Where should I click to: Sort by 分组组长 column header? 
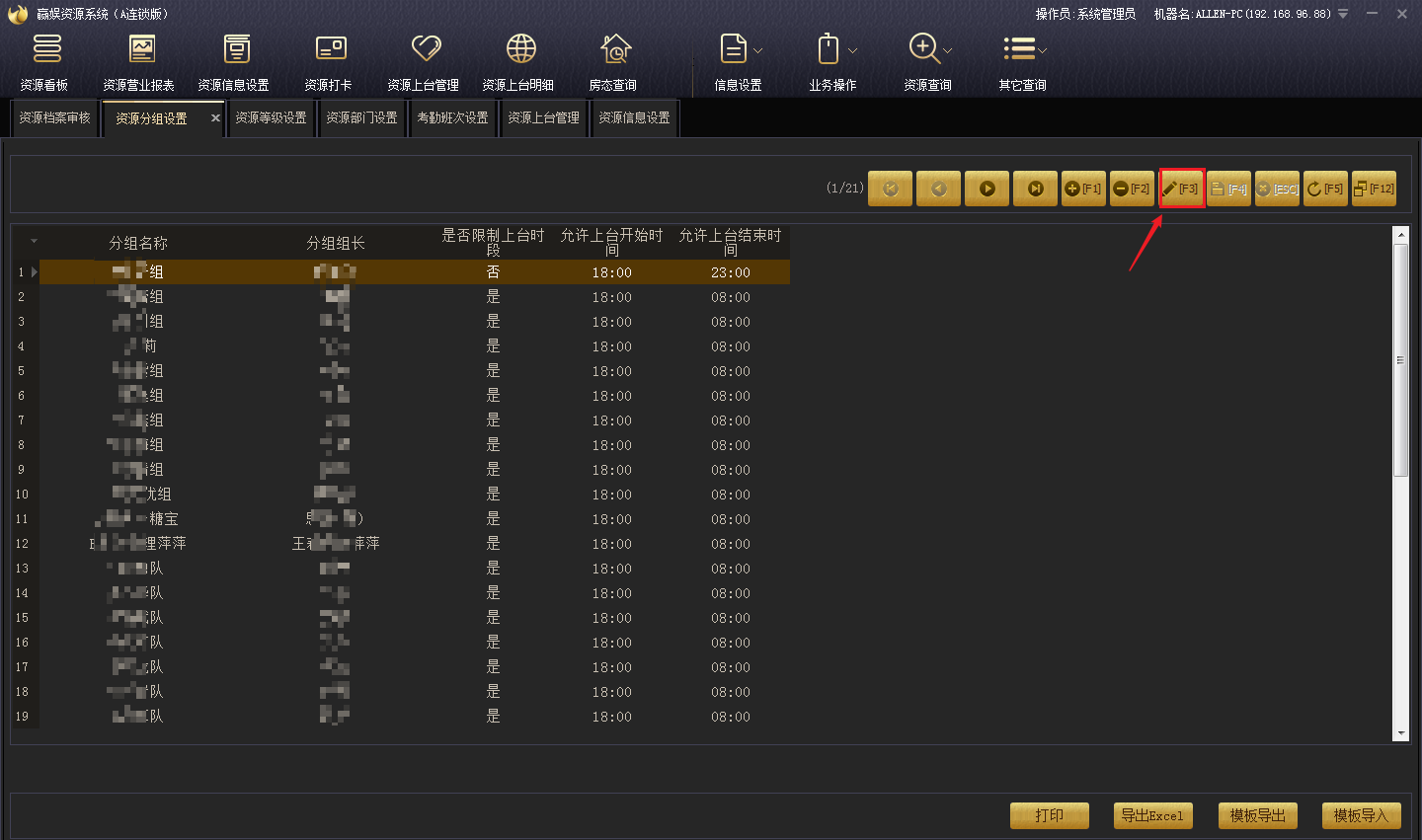point(336,243)
